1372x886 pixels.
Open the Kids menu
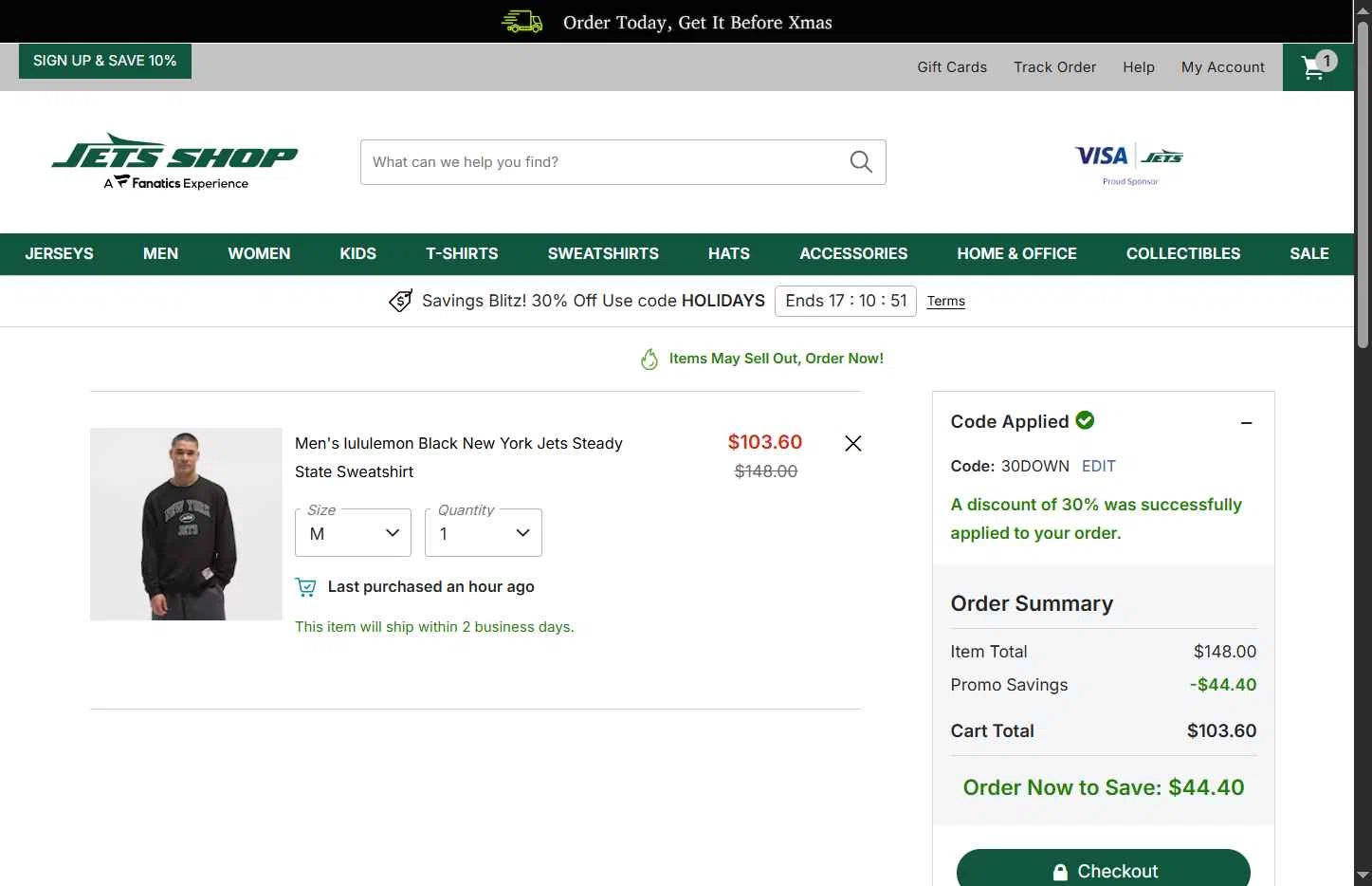[357, 253]
